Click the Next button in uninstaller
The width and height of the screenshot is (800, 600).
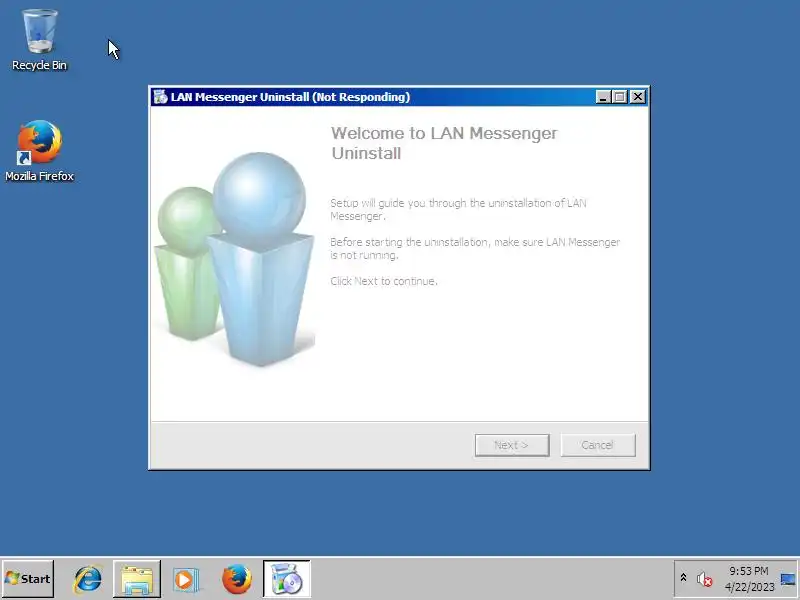coord(512,445)
